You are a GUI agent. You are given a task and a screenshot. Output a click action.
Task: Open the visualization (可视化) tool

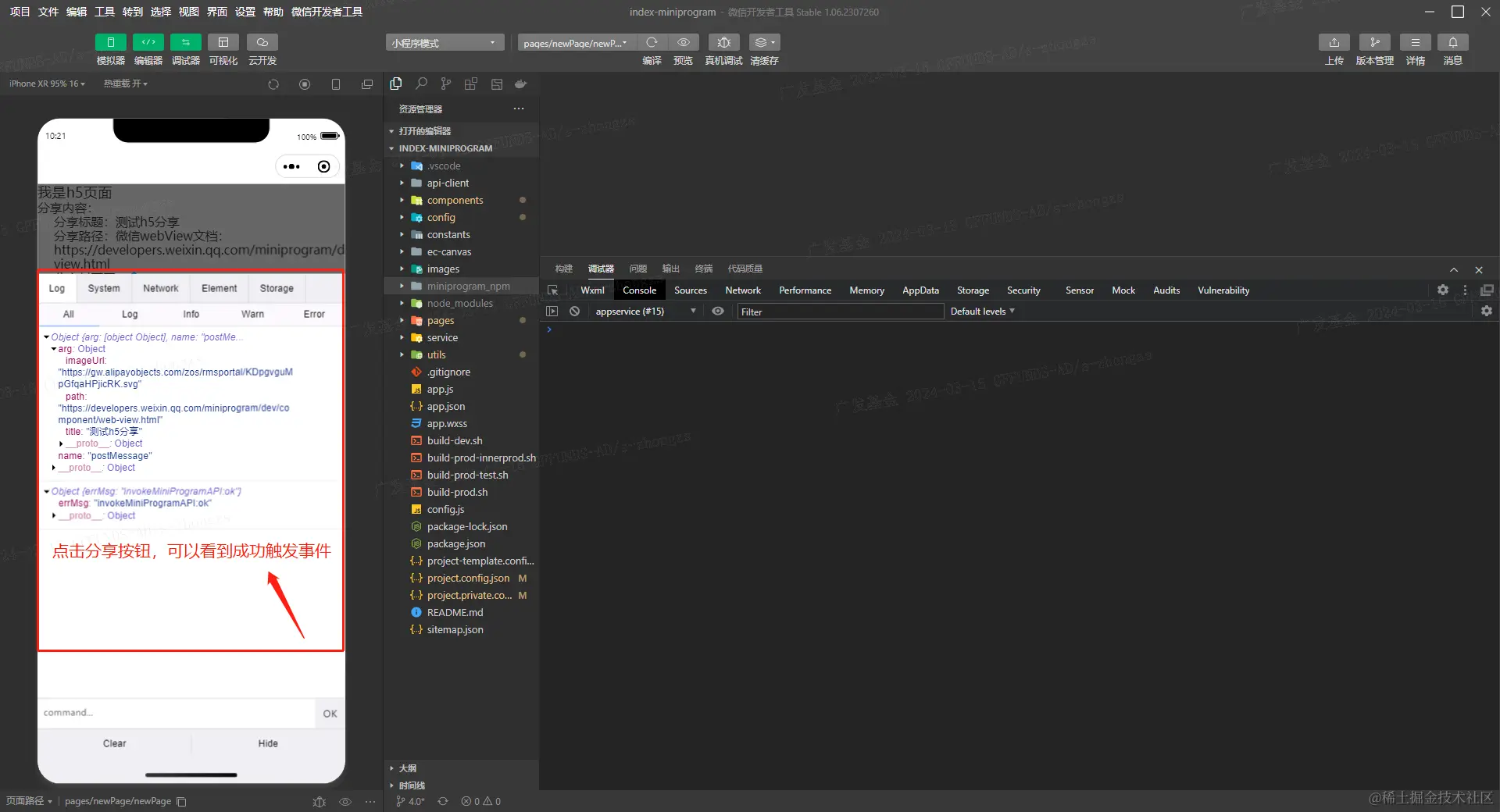pyautogui.click(x=223, y=42)
